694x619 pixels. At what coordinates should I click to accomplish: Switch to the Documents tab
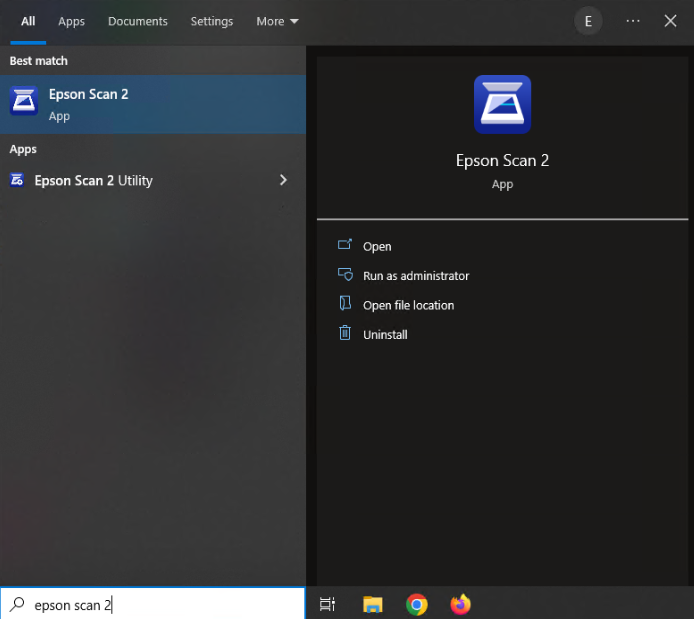pos(138,21)
